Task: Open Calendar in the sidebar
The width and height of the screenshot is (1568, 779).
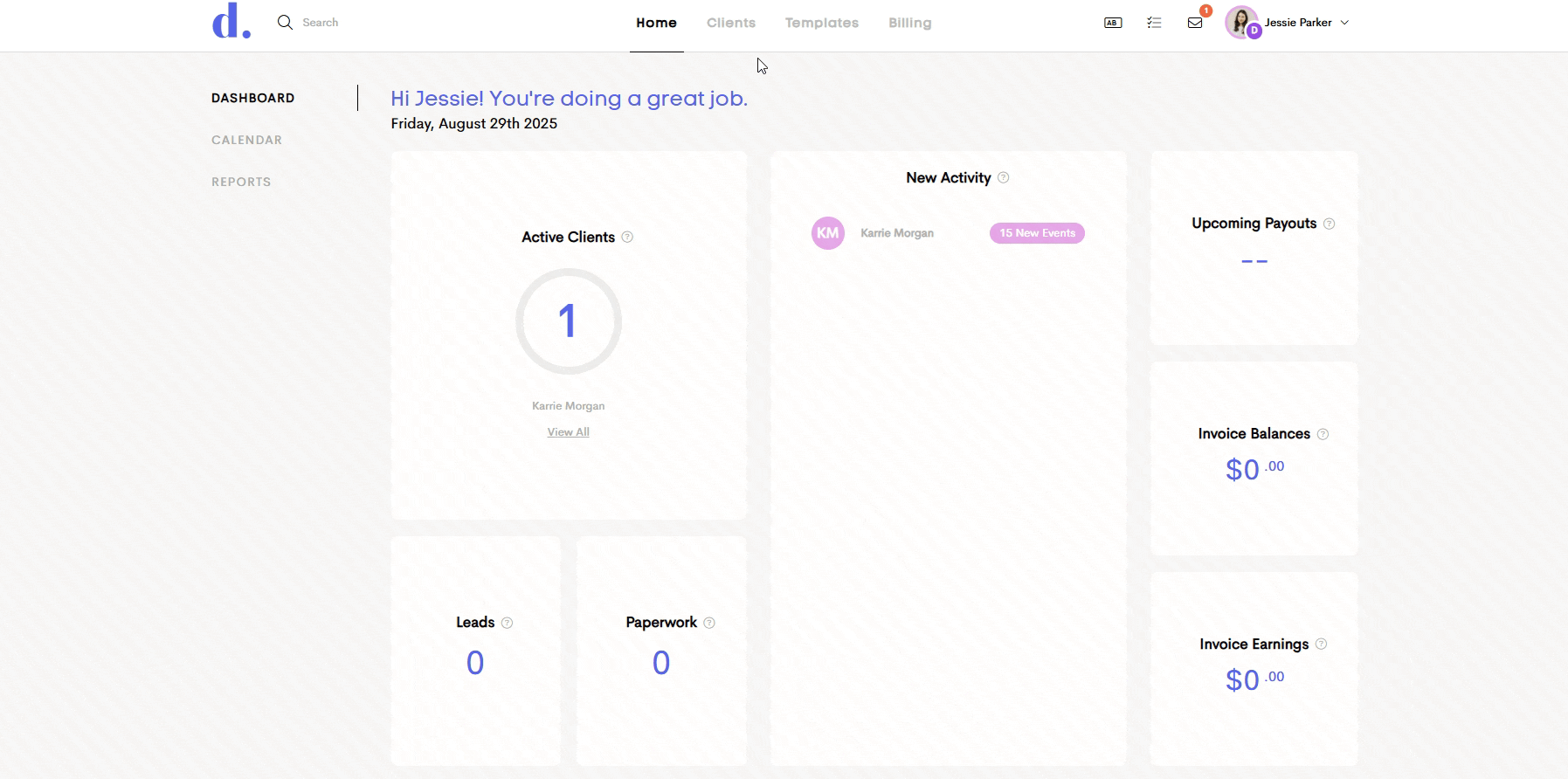Action: pyautogui.click(x=246, y=140)
